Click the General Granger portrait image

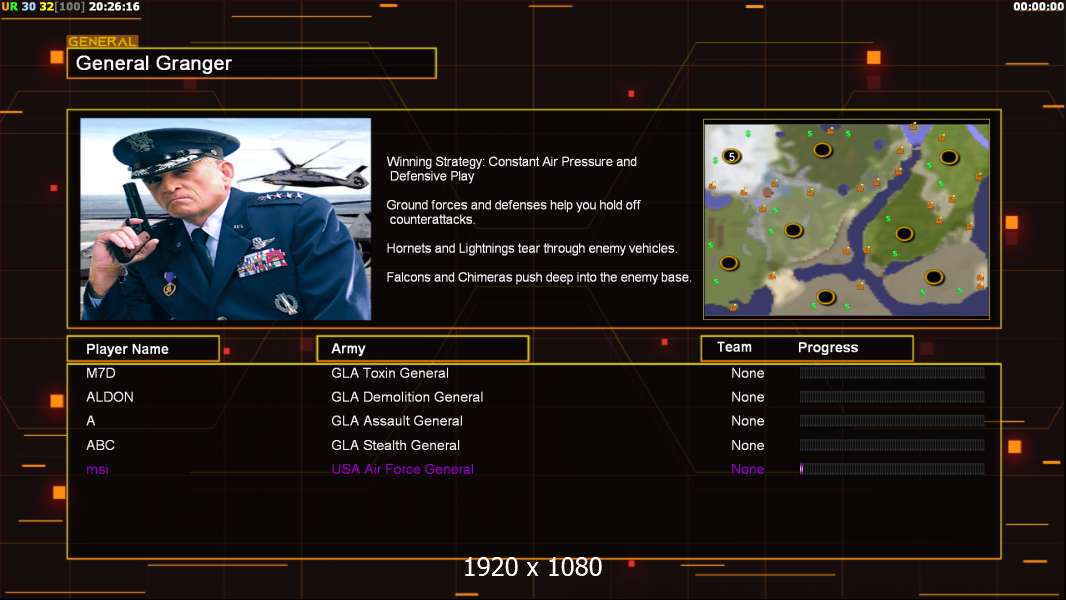click(226, 219)
